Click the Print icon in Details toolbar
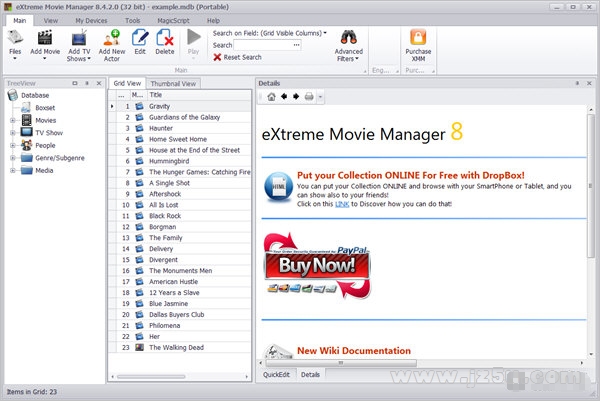 coord(309,97)
